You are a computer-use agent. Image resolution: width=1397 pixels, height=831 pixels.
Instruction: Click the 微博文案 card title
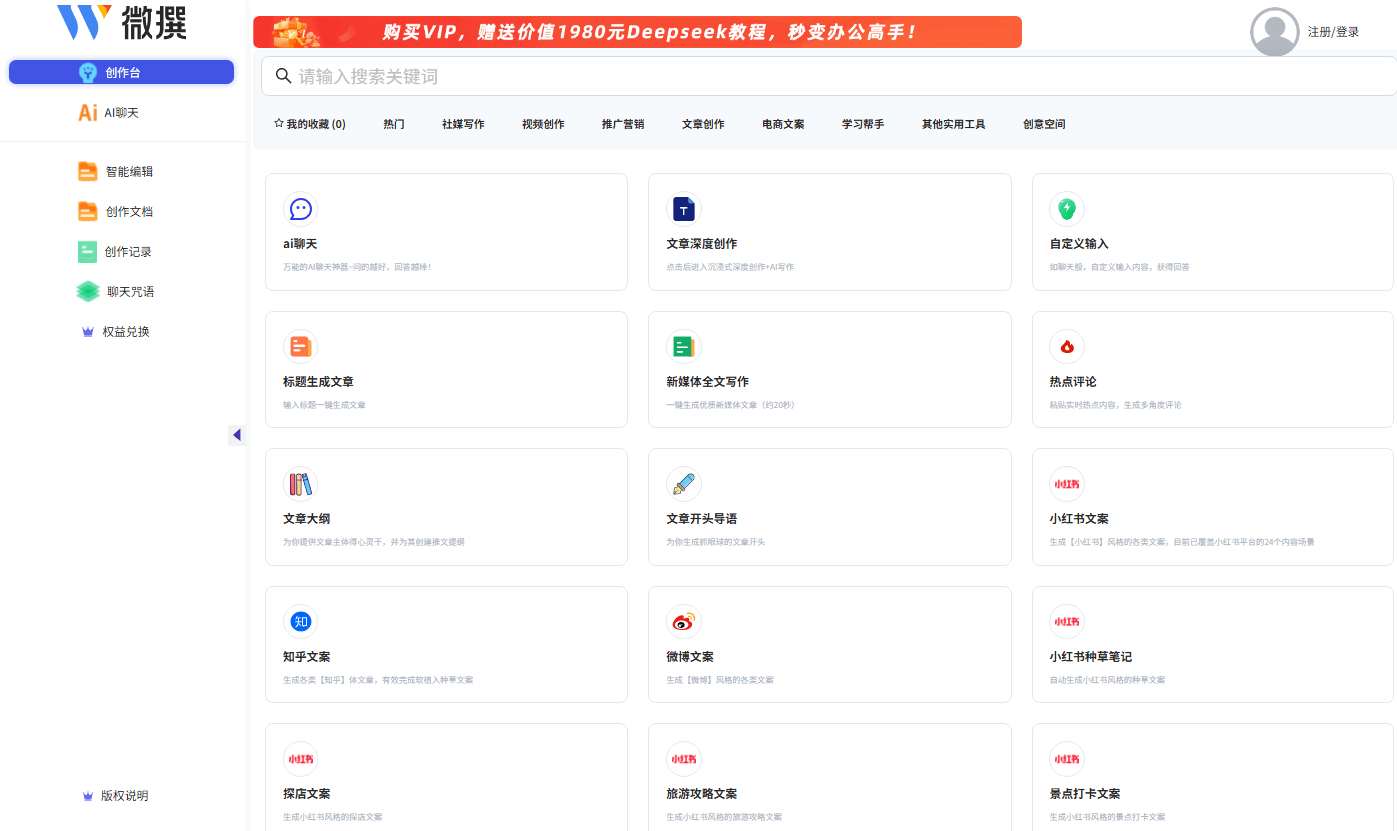[x=690, y=657]
